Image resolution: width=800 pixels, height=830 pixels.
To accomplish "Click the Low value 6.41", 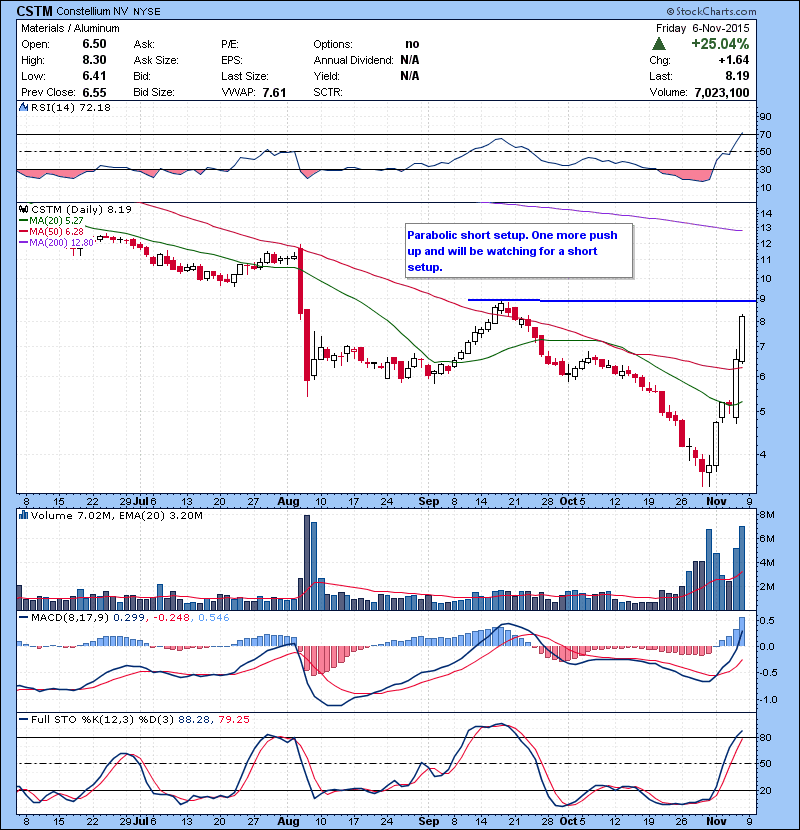I will point(94,76).
